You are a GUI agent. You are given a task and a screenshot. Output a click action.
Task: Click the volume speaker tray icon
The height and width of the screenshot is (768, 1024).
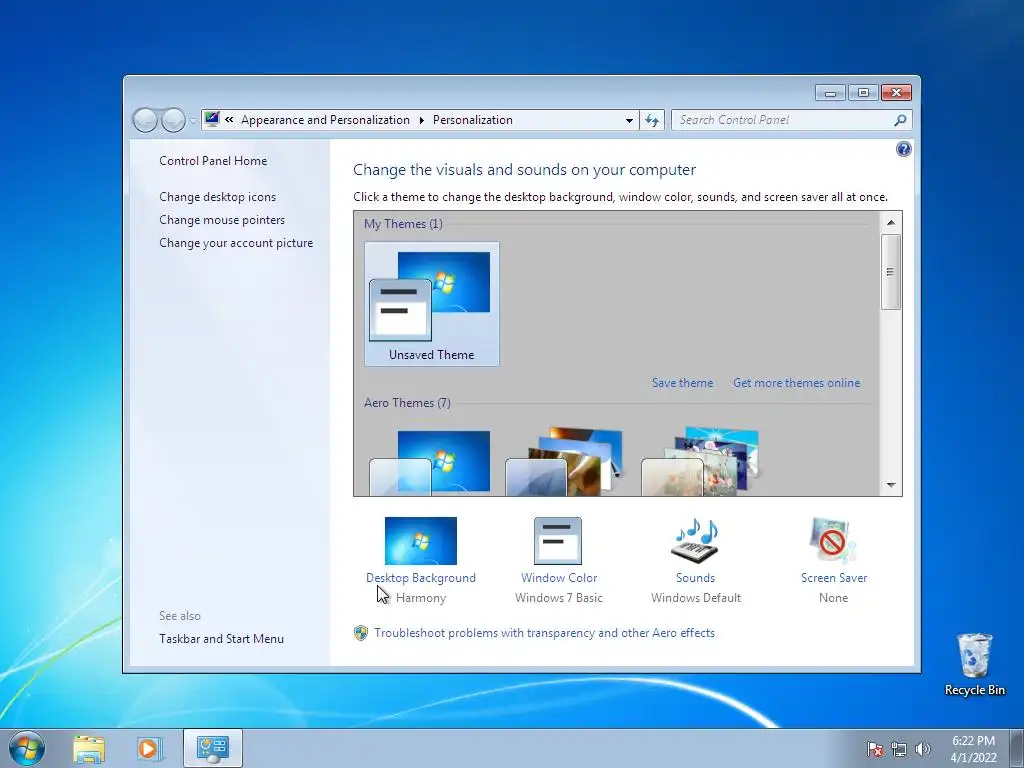pos(922,749)
